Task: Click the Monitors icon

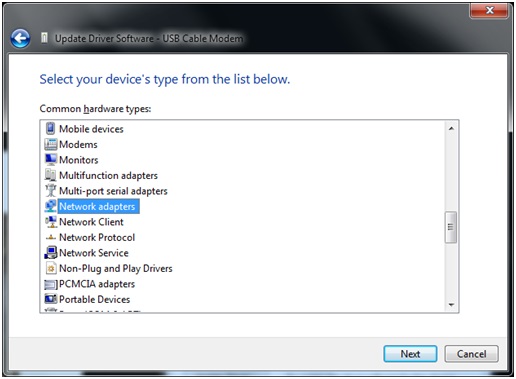Action: click(x=51, y=159)
